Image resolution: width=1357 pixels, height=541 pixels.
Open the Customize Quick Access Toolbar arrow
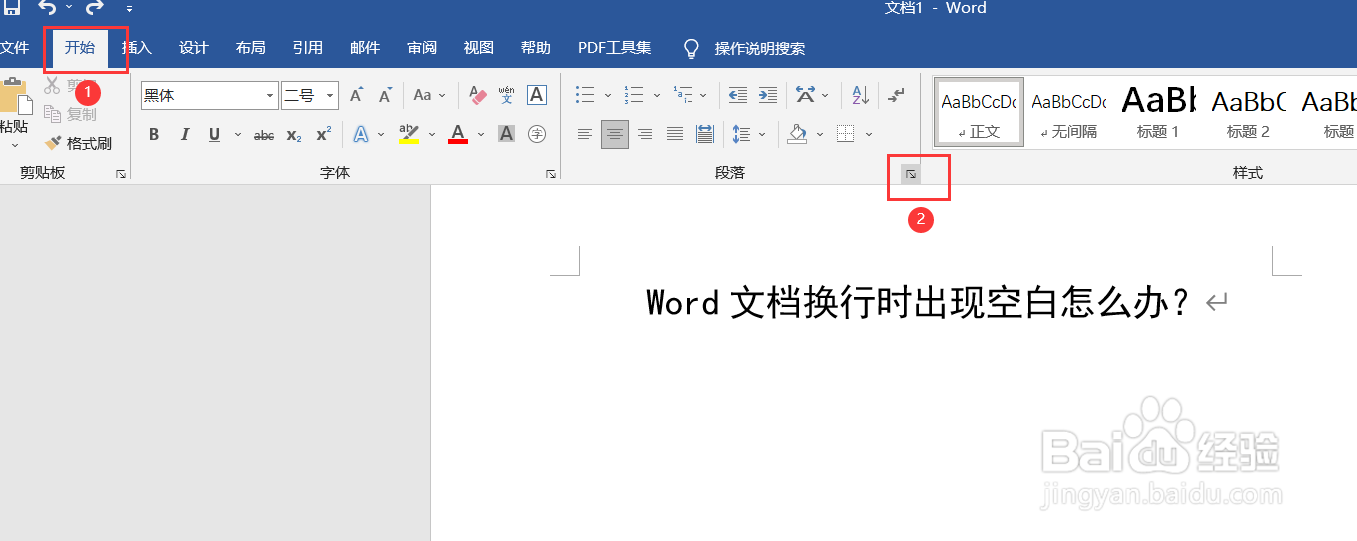[130, 9]
